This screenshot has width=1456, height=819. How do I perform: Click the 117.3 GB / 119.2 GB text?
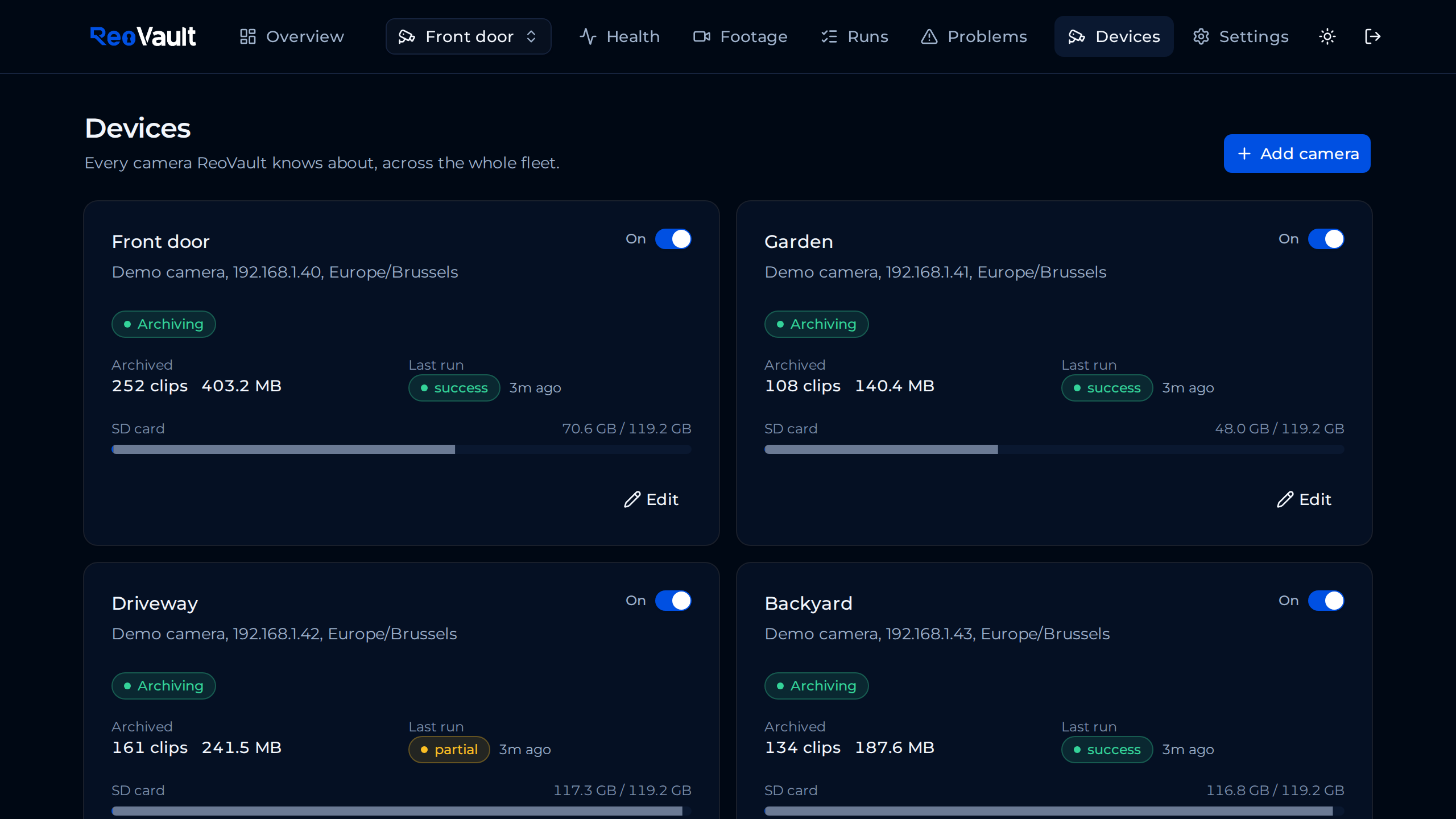point(622,791)
